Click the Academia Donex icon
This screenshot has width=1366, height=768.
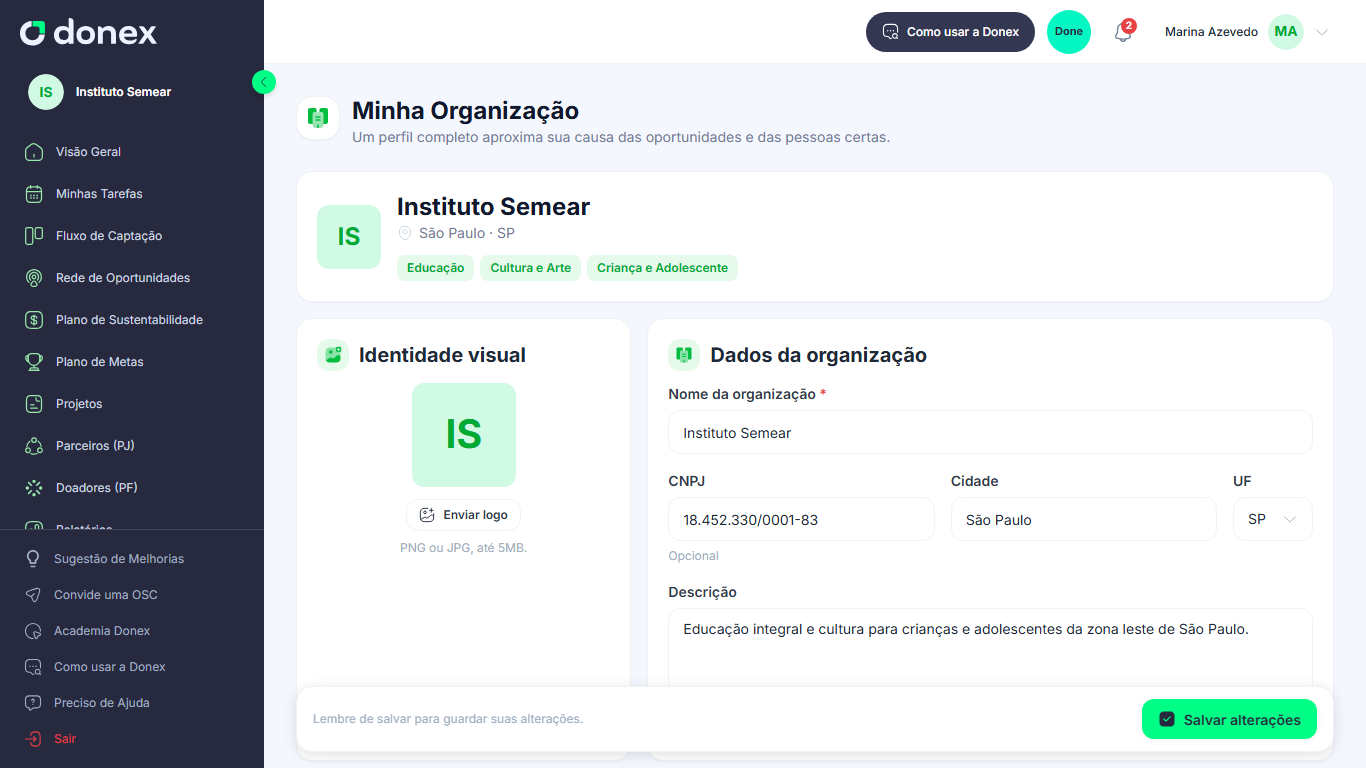click(x=33, y=631)
